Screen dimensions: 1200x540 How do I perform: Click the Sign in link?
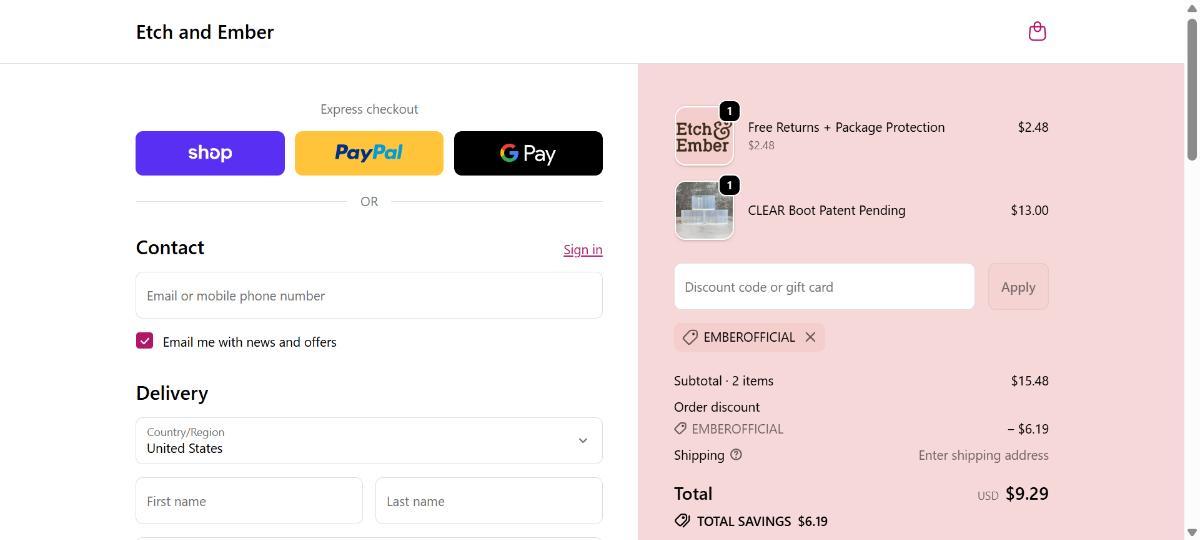click(582, 250)
